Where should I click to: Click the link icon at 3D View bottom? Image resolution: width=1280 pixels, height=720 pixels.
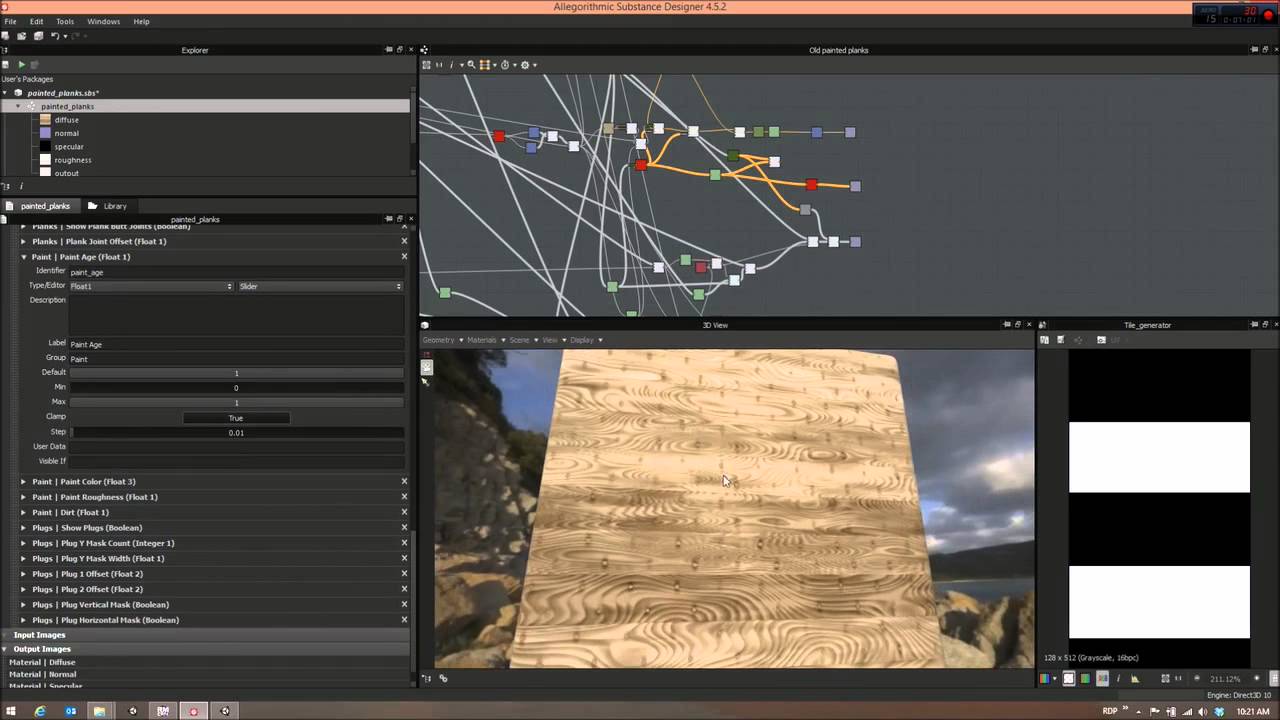coord(443,678)
